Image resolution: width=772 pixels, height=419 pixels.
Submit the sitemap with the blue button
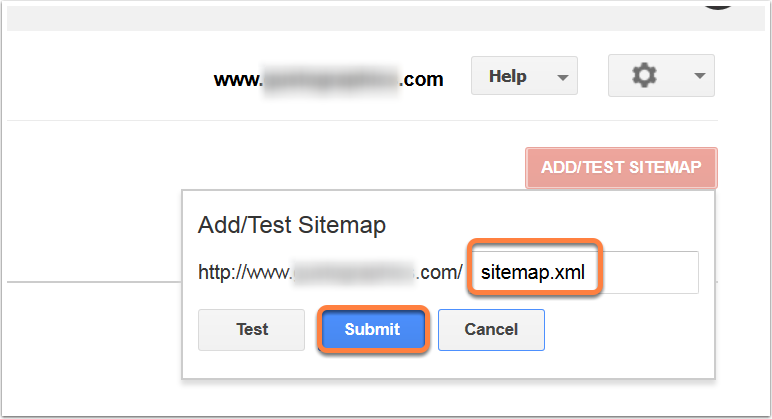tap(373, 329)
